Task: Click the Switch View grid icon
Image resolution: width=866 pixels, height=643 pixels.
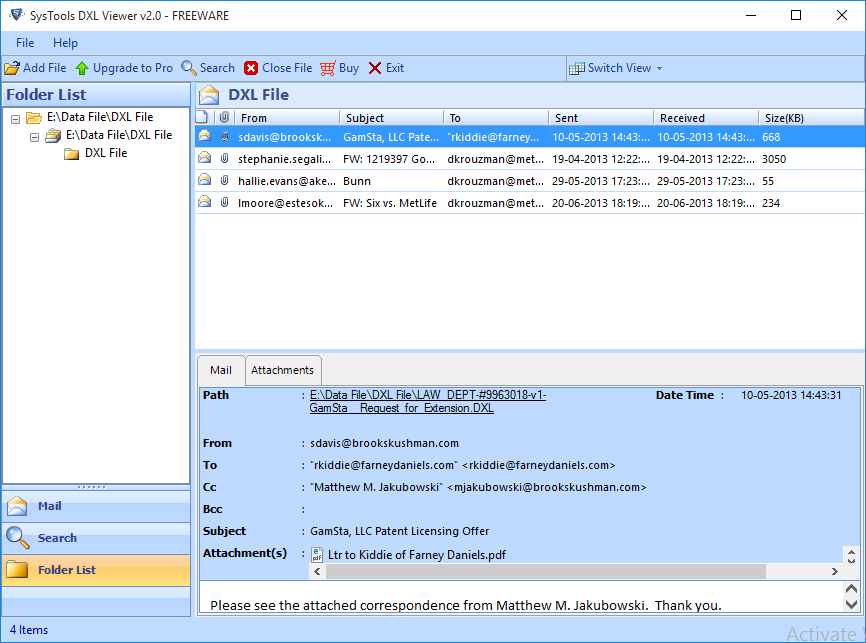Action: pos(577,68)
